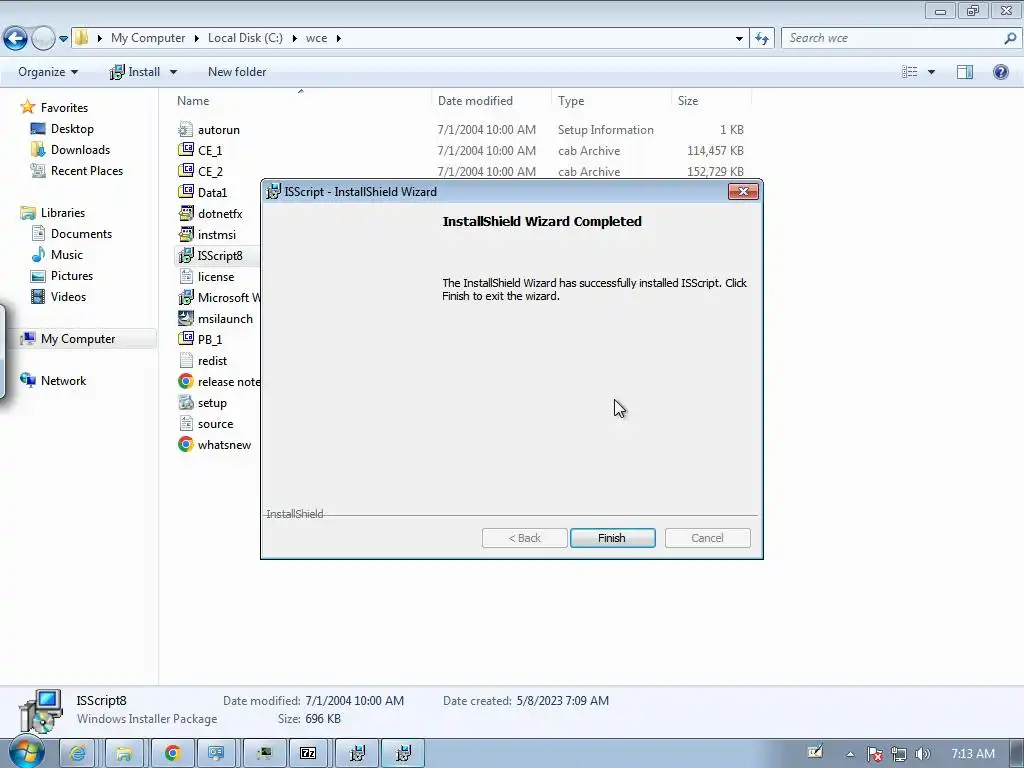
Task: Close the ISScript InstallShield Wizard dialog
Action: click(743, 191)
